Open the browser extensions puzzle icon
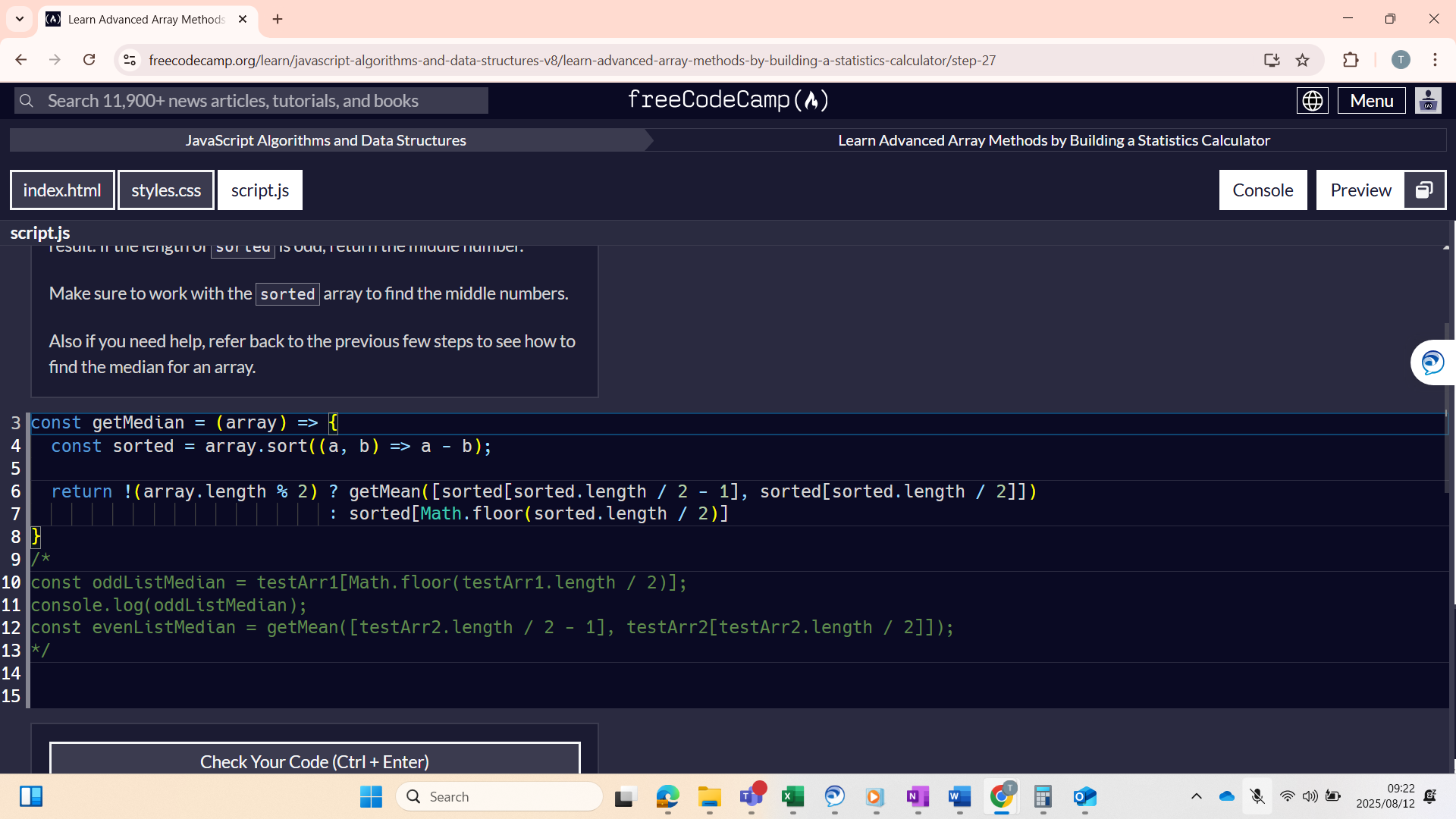Image resolution: width=1456 pixels, height=819 pixels. (x=1351, y=60)
